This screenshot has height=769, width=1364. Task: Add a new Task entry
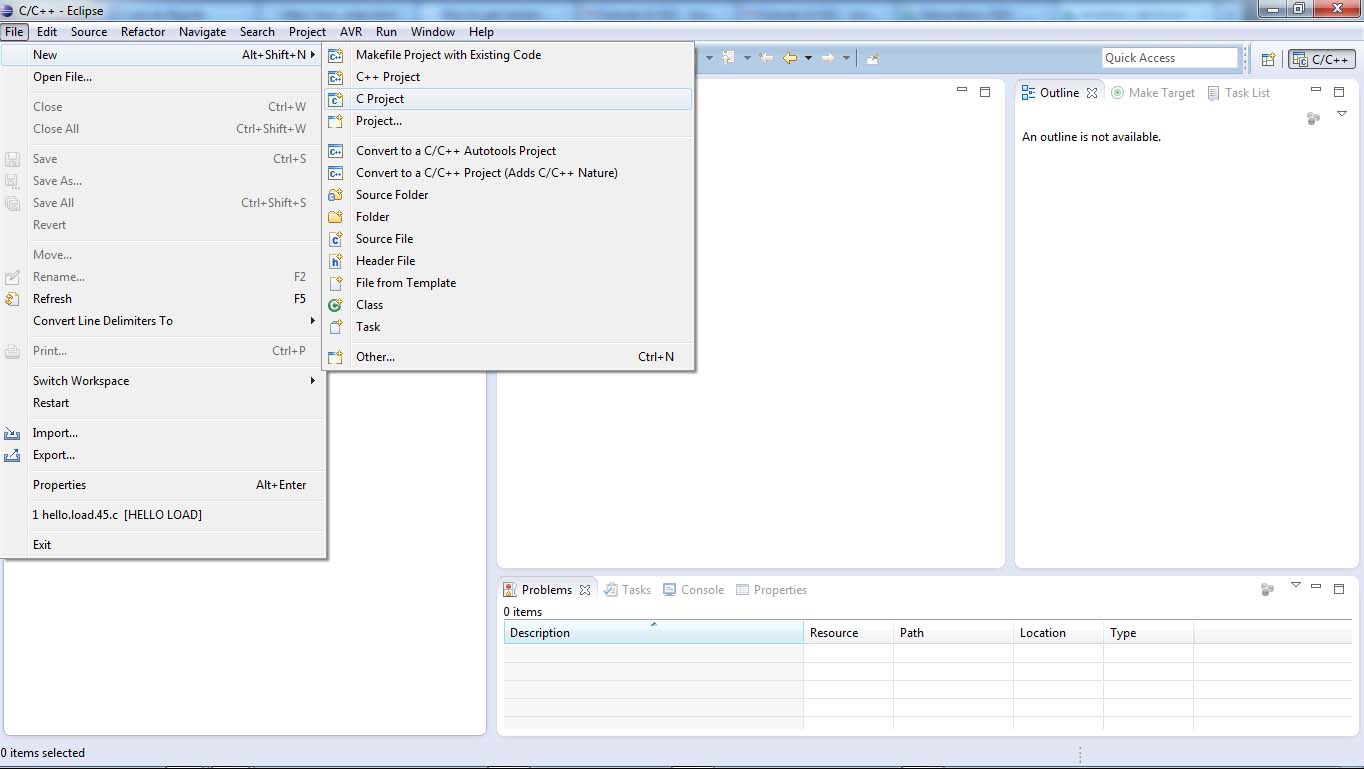pos(507,327)
